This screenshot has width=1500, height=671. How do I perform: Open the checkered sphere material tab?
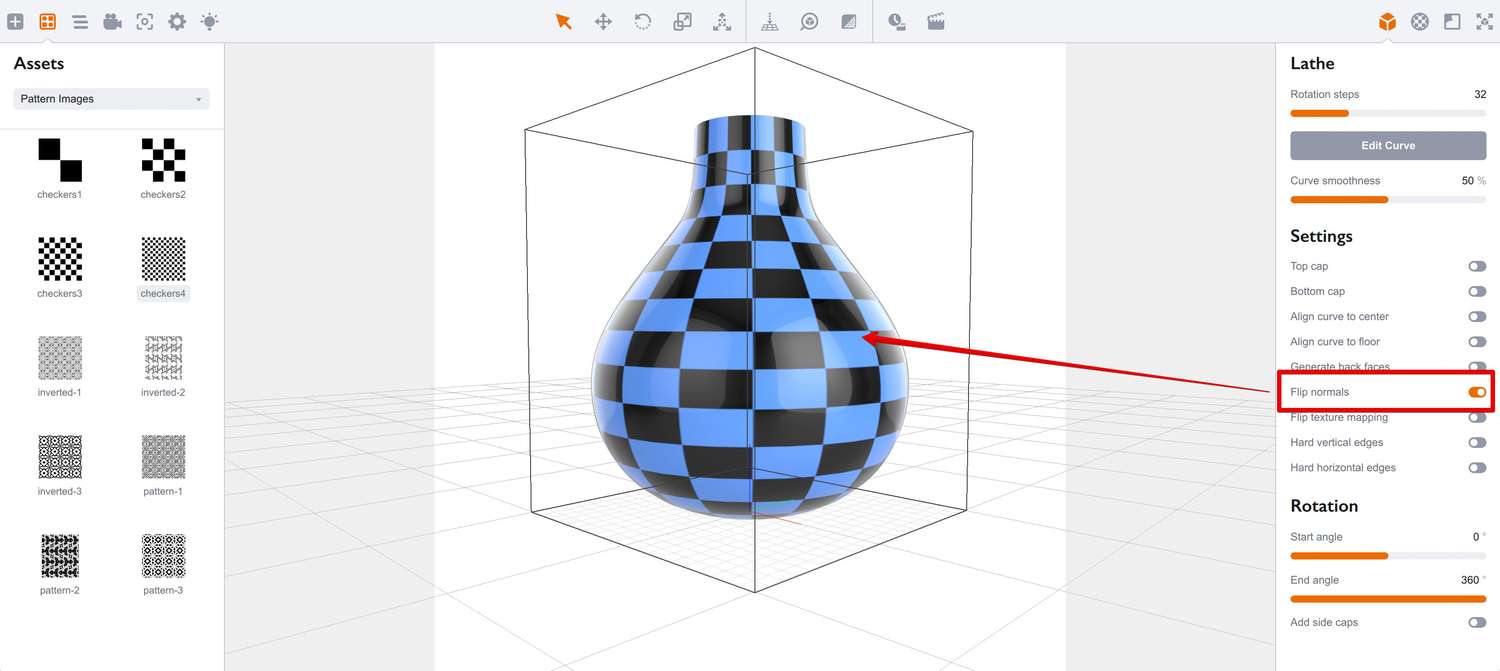point(1420,21)
